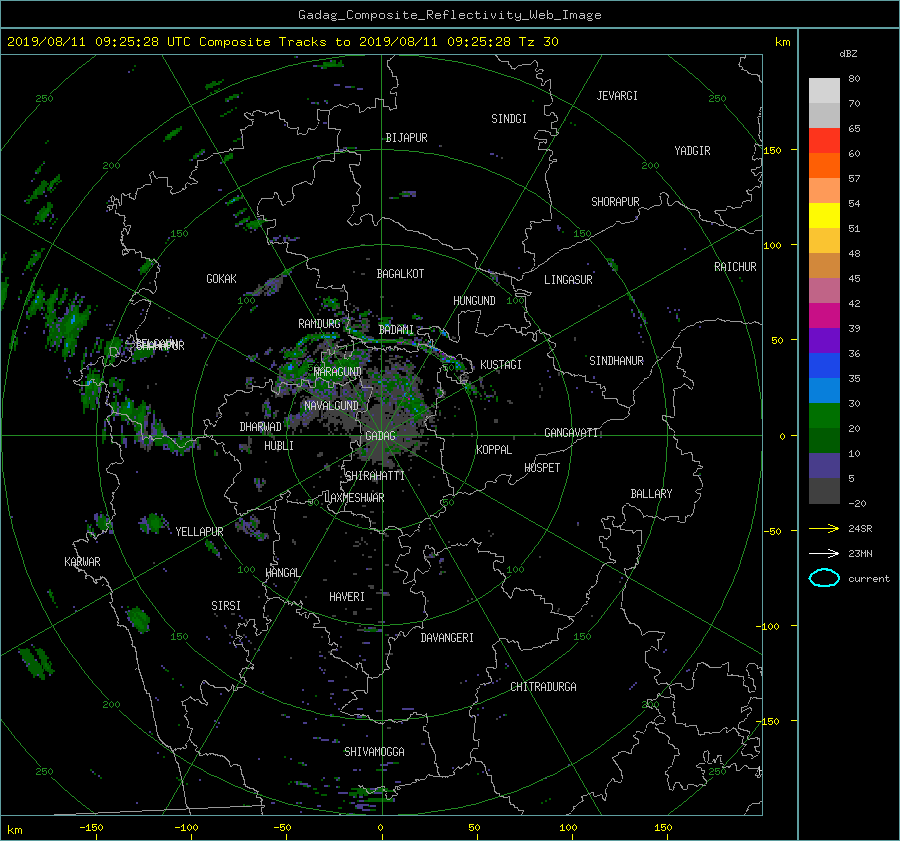Click the RAMDURG city label
900x841 pixels.
(x=319, y=324)
